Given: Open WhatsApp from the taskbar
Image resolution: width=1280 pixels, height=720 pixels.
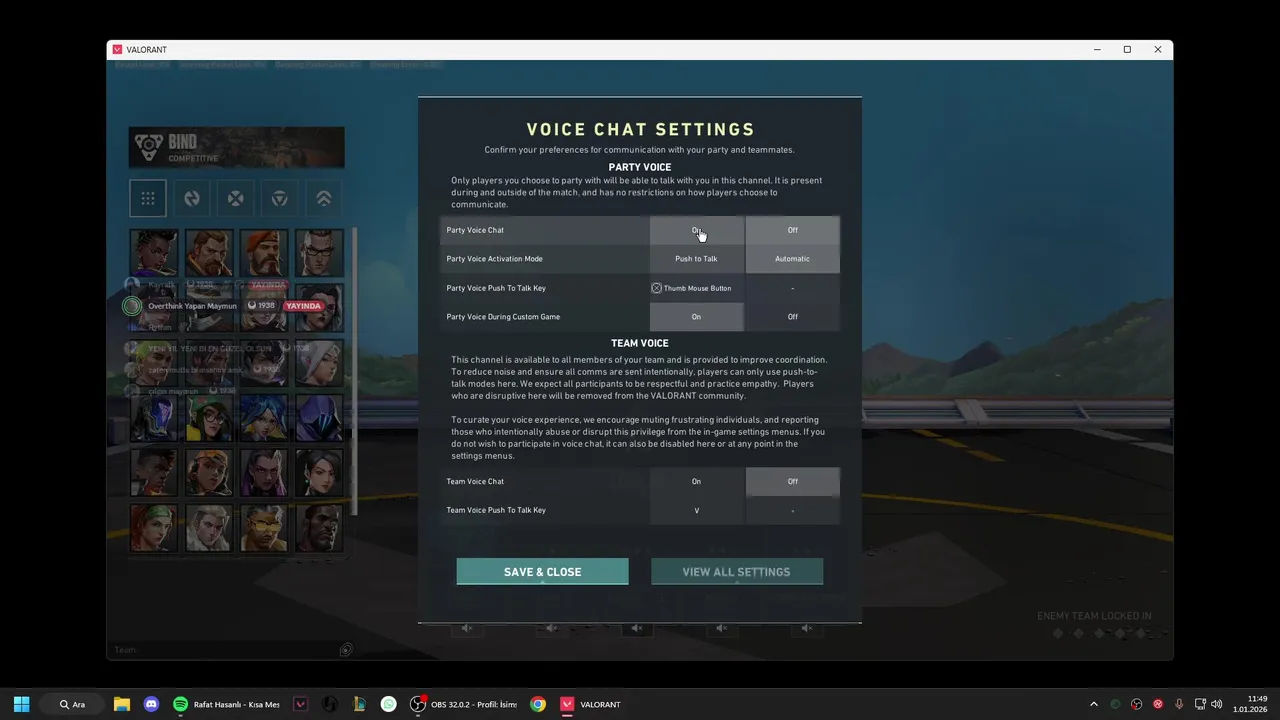Looking at the screenshot, I should (x=389, y=704).
